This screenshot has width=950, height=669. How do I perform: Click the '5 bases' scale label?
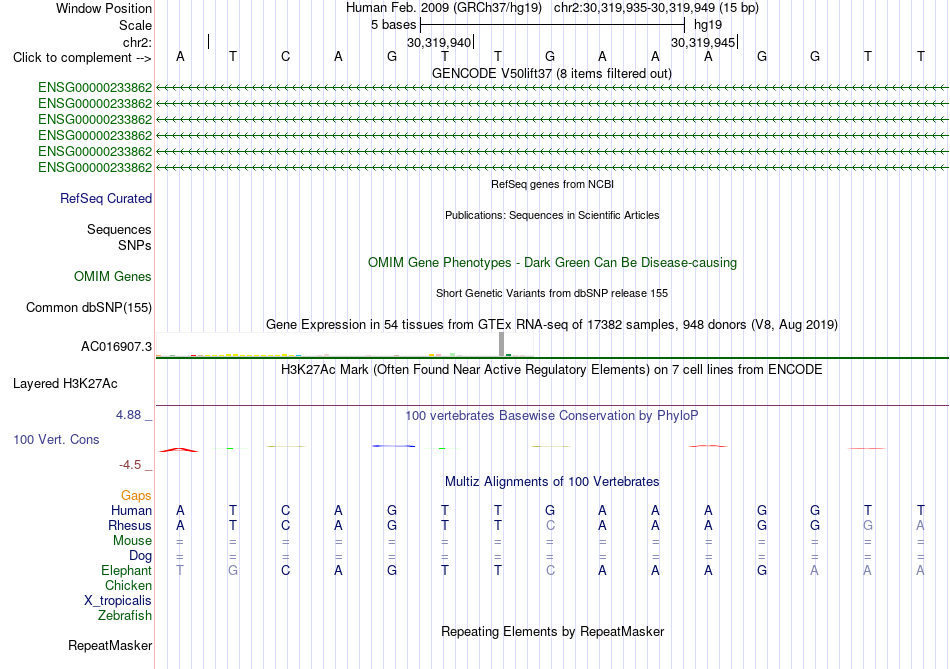point(393,25)
